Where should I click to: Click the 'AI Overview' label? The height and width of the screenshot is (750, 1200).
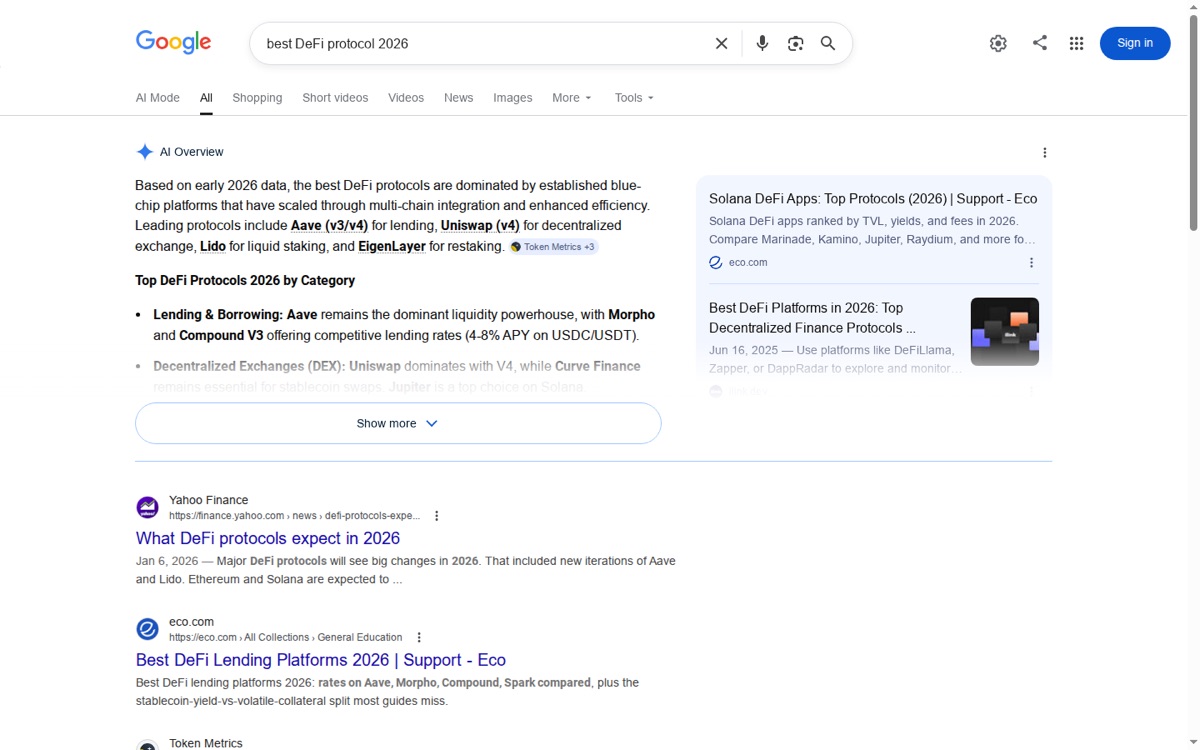192,152
